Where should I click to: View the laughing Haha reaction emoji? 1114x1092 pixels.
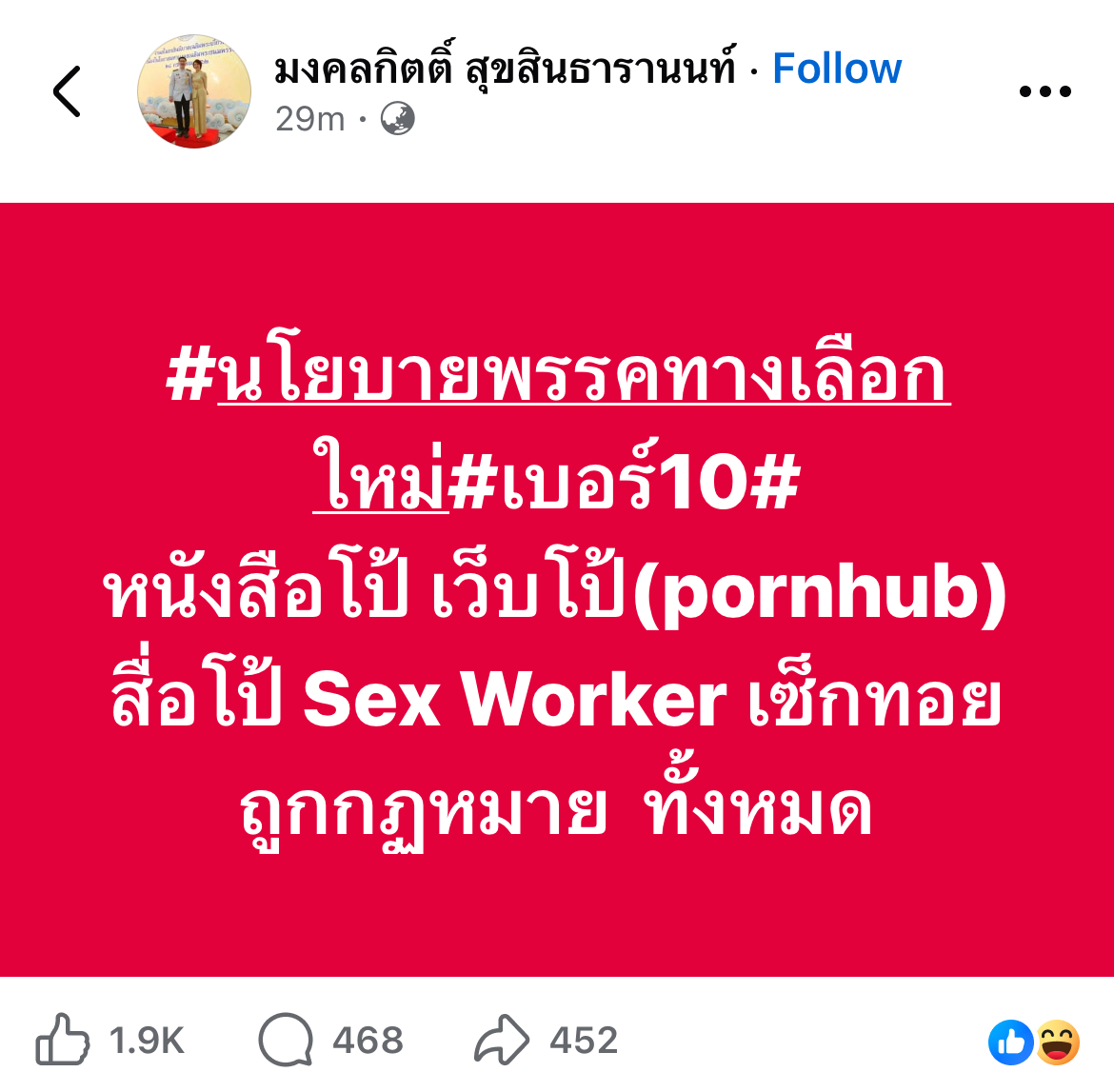pos(1057,1042)
